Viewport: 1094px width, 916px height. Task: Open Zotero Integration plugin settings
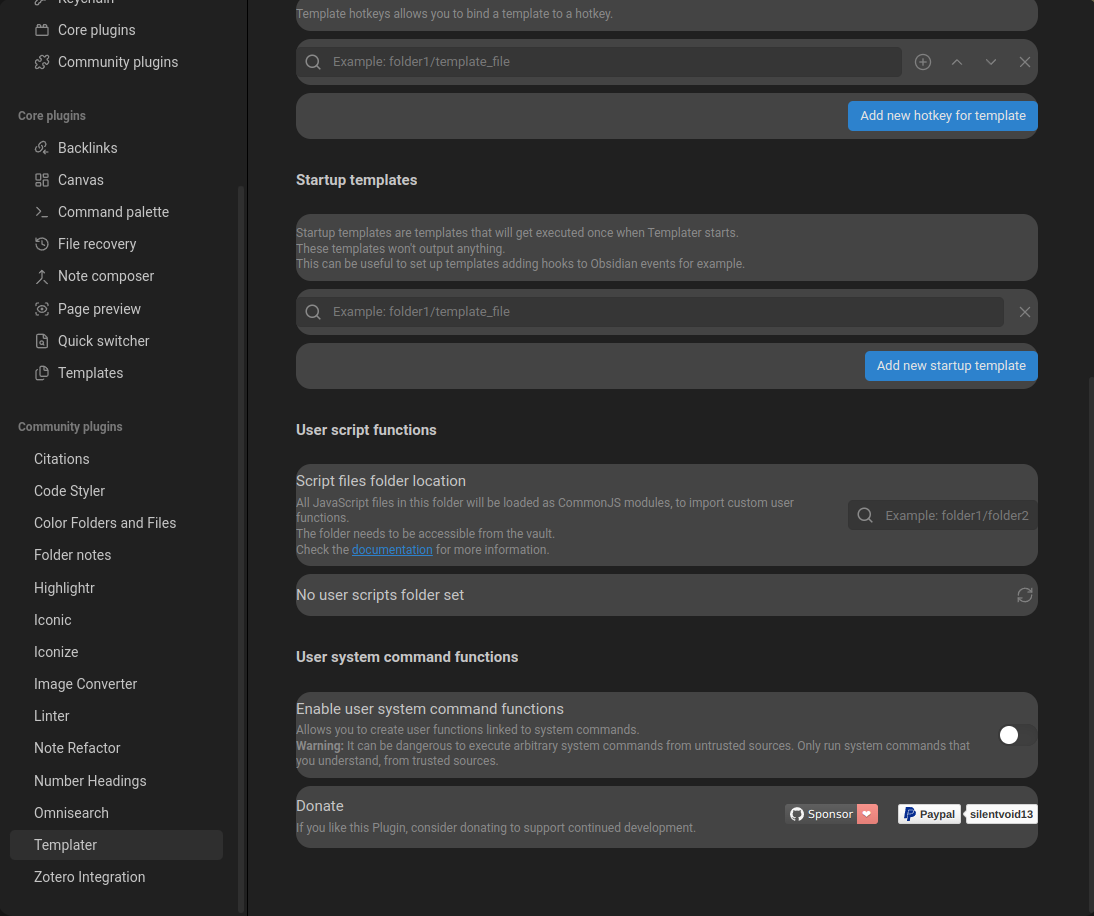click(90, 877)
